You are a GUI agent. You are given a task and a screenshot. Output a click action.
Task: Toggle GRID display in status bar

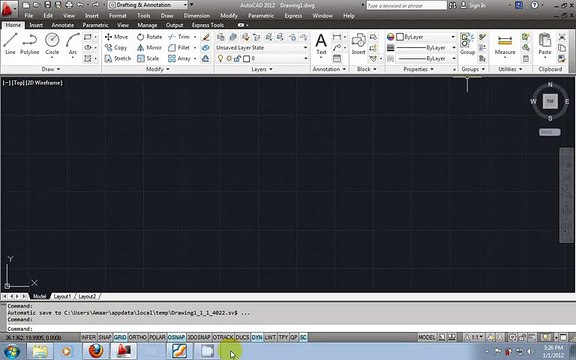(x=120, y=337)
